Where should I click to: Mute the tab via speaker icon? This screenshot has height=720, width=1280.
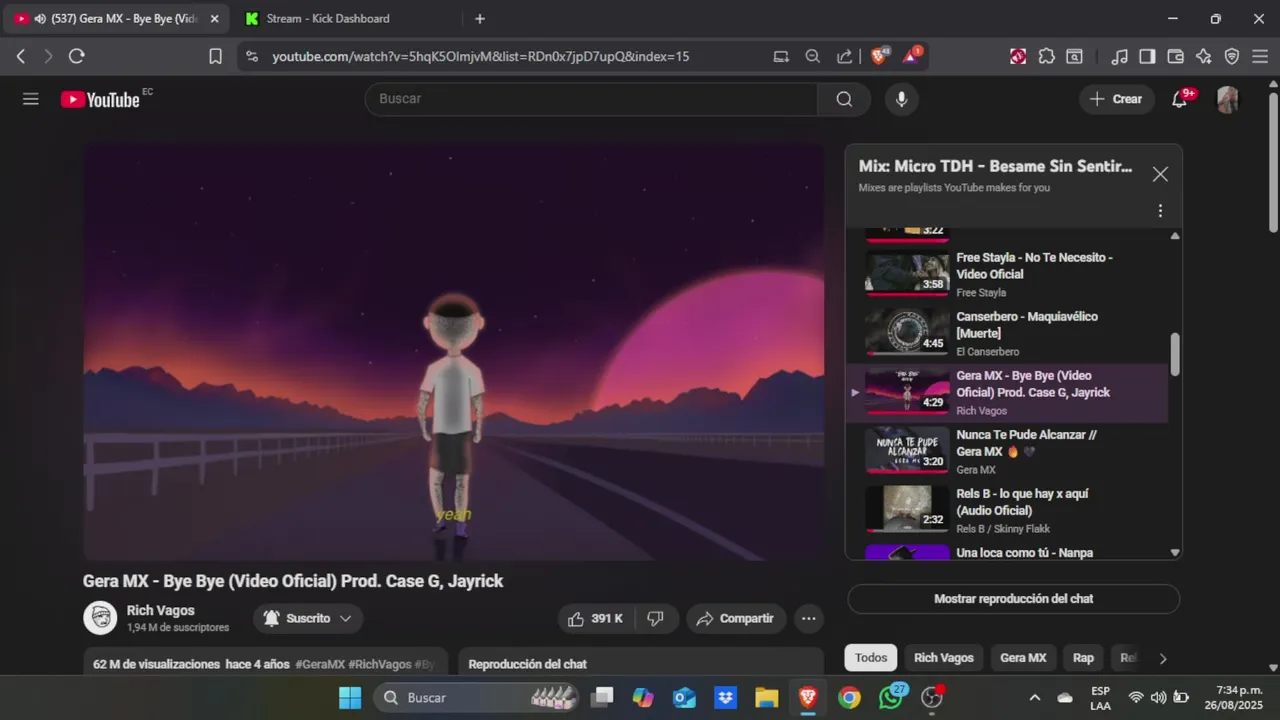click(x=39, y=19)
